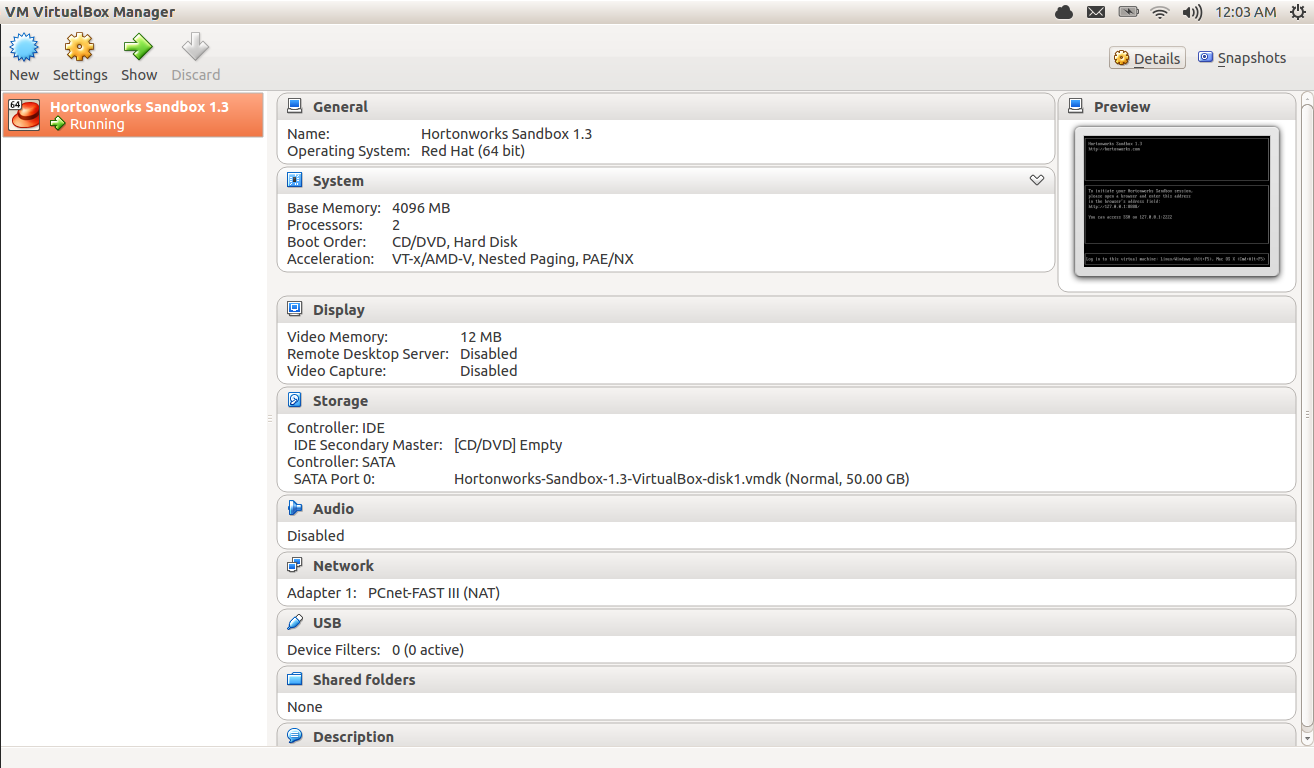Open the sound volume indicator
Screen dimensions: 1314x768
(x=1192, y=12)
